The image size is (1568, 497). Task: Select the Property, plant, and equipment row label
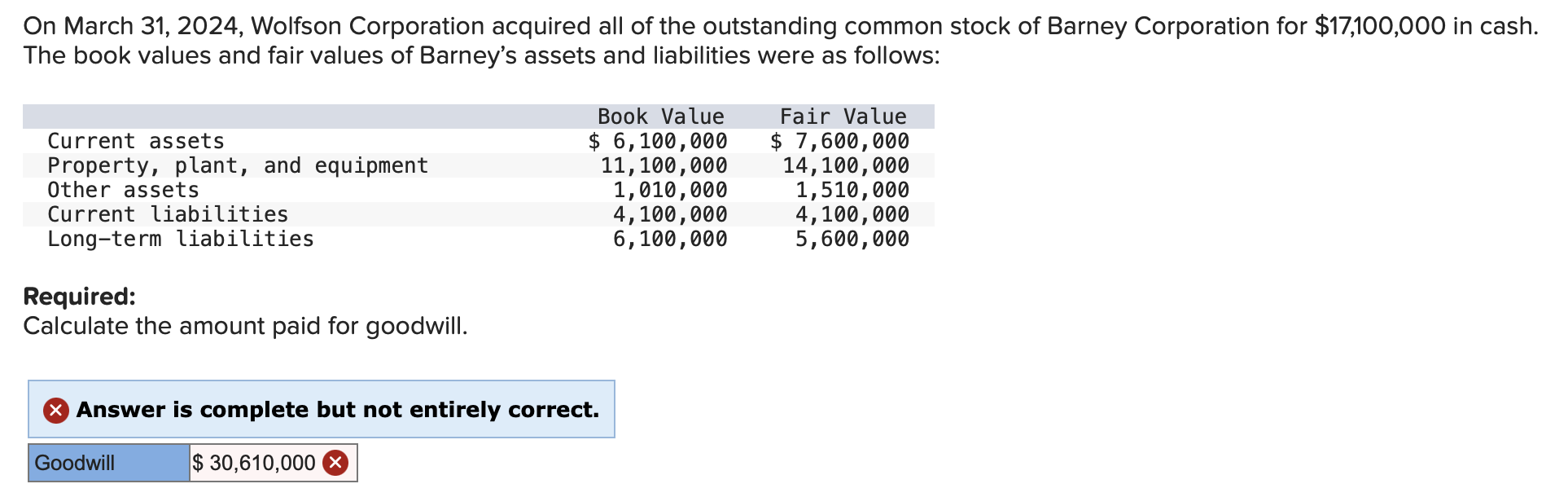(x=238, y=165)
